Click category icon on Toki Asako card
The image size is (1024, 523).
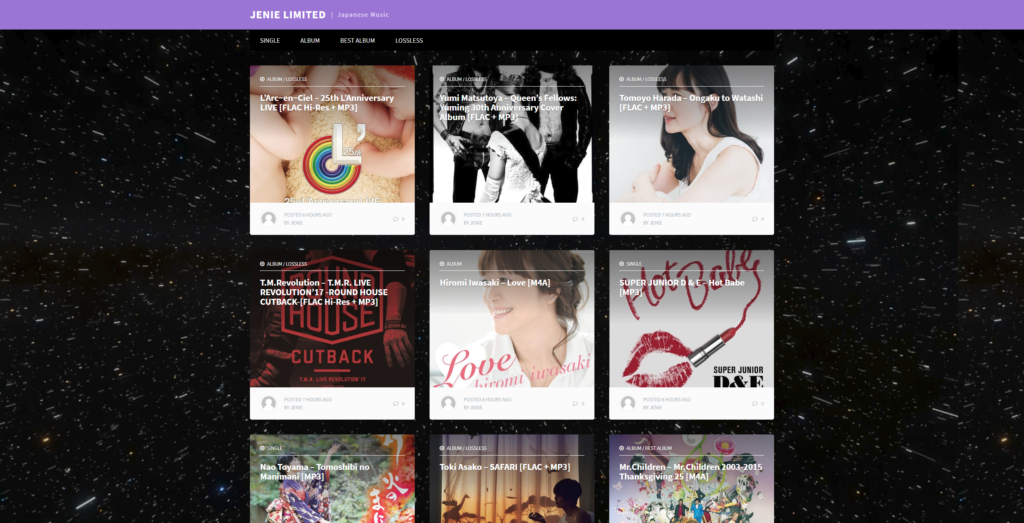(x=442, y=448)
